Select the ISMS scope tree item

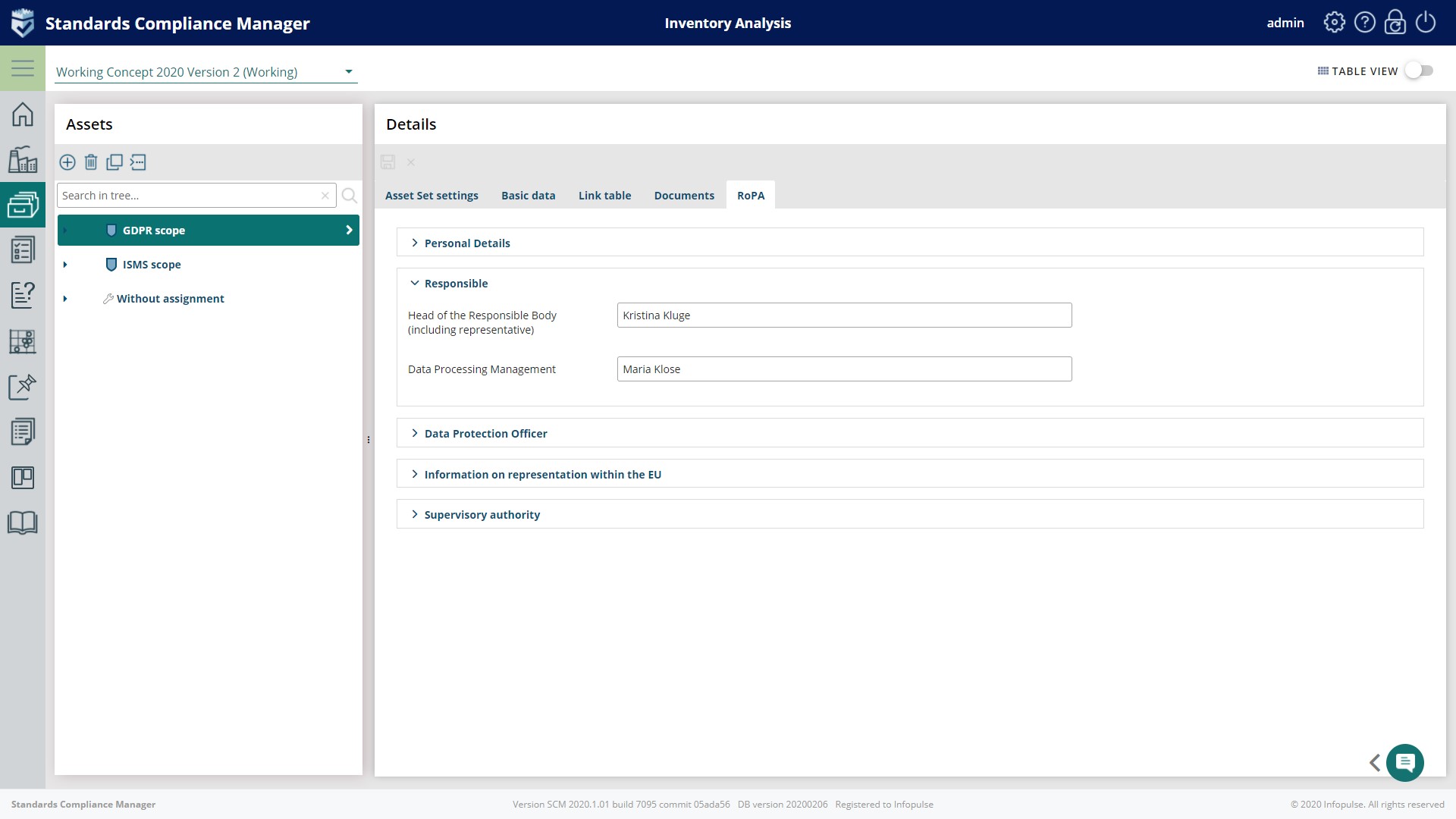tap(152, 265)
